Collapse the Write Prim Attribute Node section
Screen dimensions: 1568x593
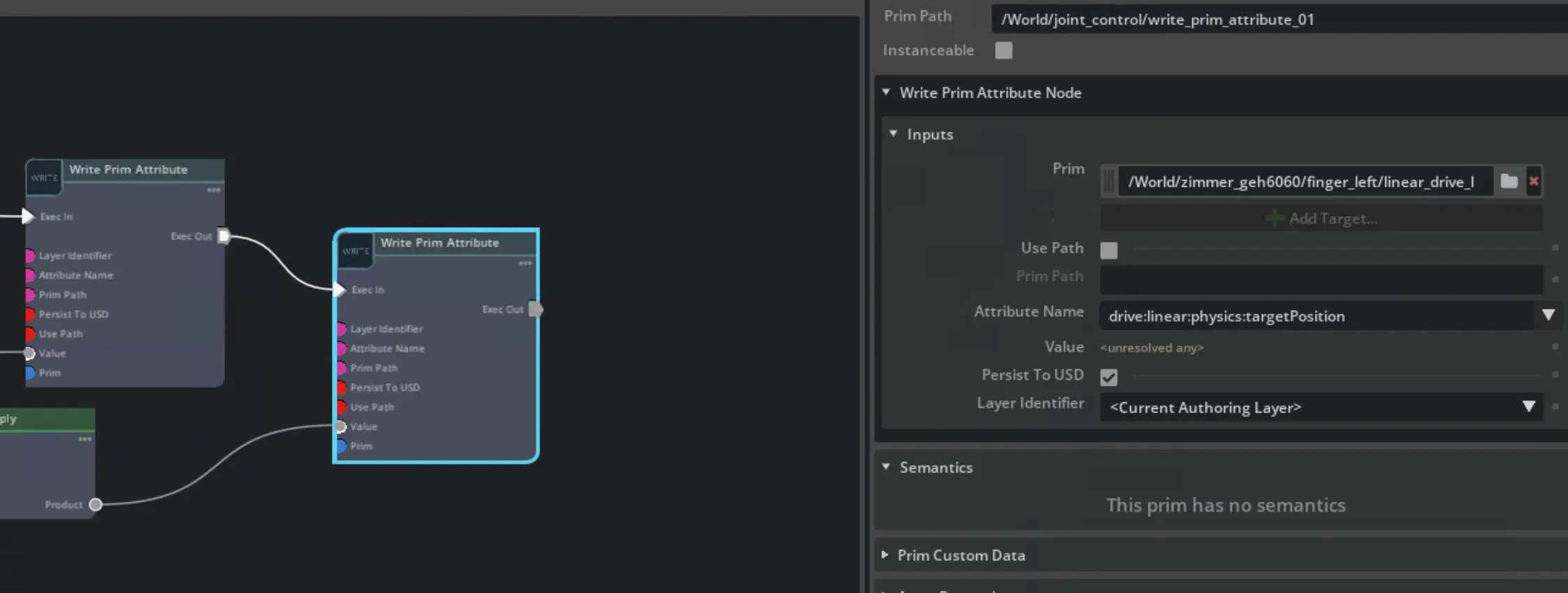coord(886,93)
